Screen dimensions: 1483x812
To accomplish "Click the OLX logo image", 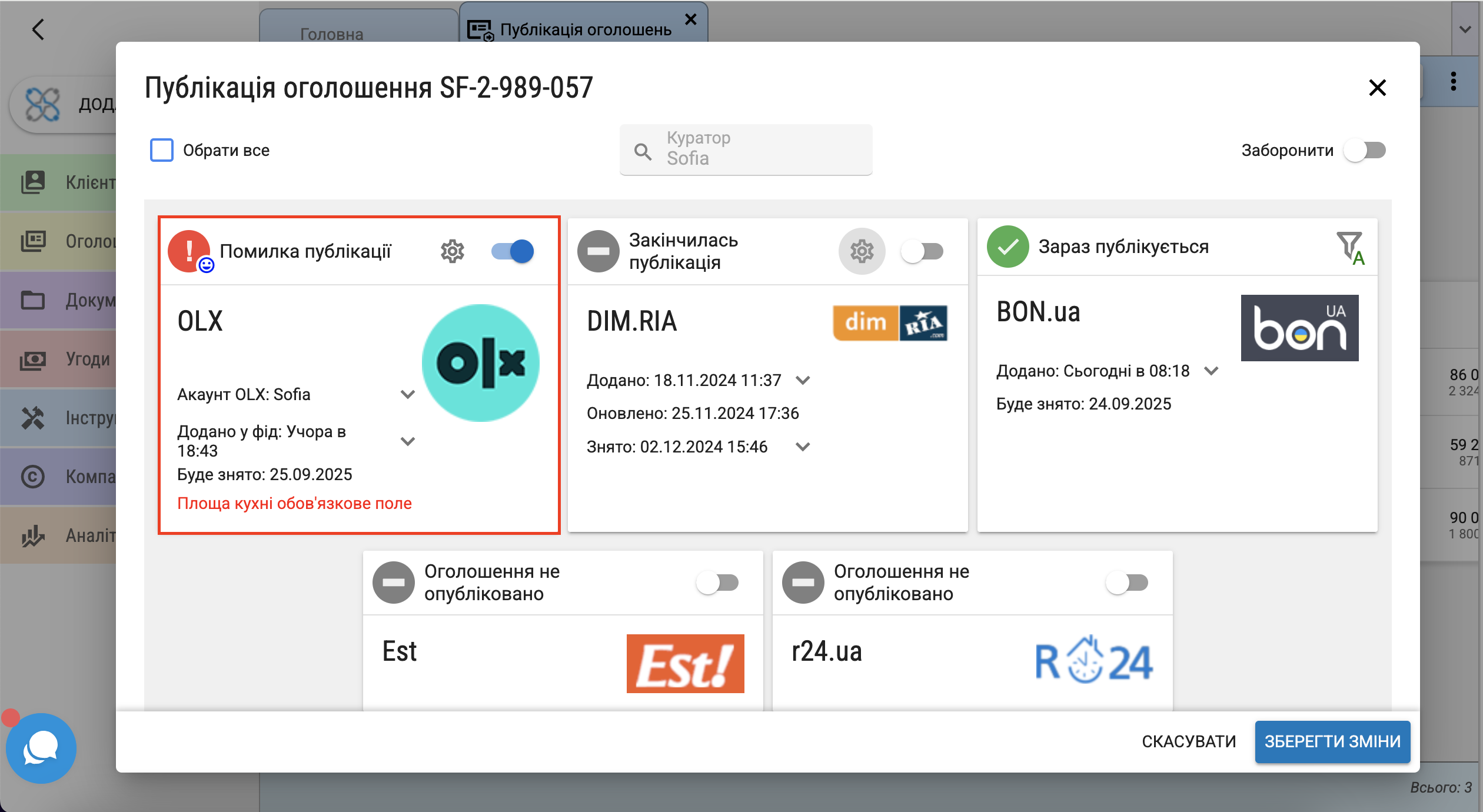I will click(481, 362).
